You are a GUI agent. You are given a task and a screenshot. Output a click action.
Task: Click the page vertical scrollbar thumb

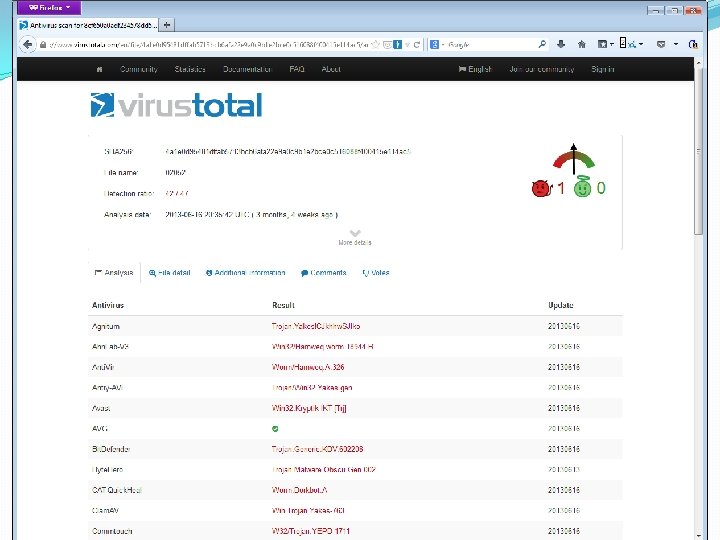click(x=698, y=152)
